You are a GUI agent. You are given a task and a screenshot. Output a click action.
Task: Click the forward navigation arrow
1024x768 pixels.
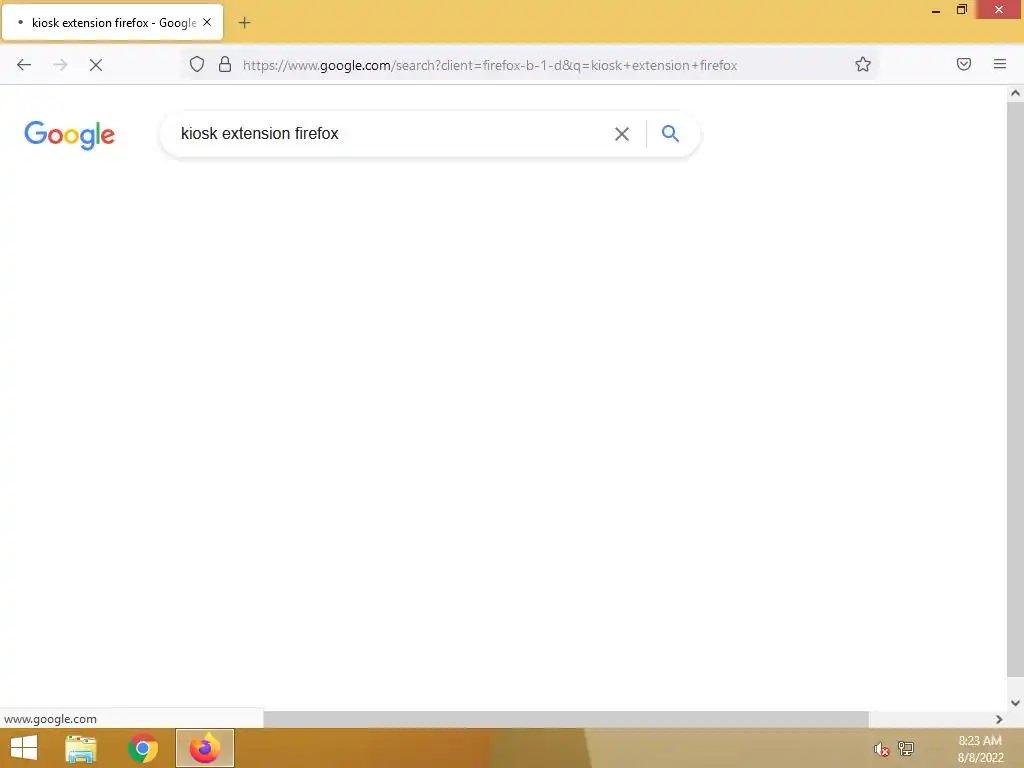60,65
